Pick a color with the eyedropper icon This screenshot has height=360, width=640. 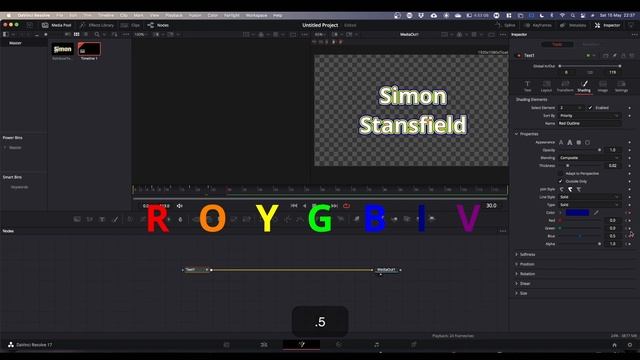click(x=596, y=213)
